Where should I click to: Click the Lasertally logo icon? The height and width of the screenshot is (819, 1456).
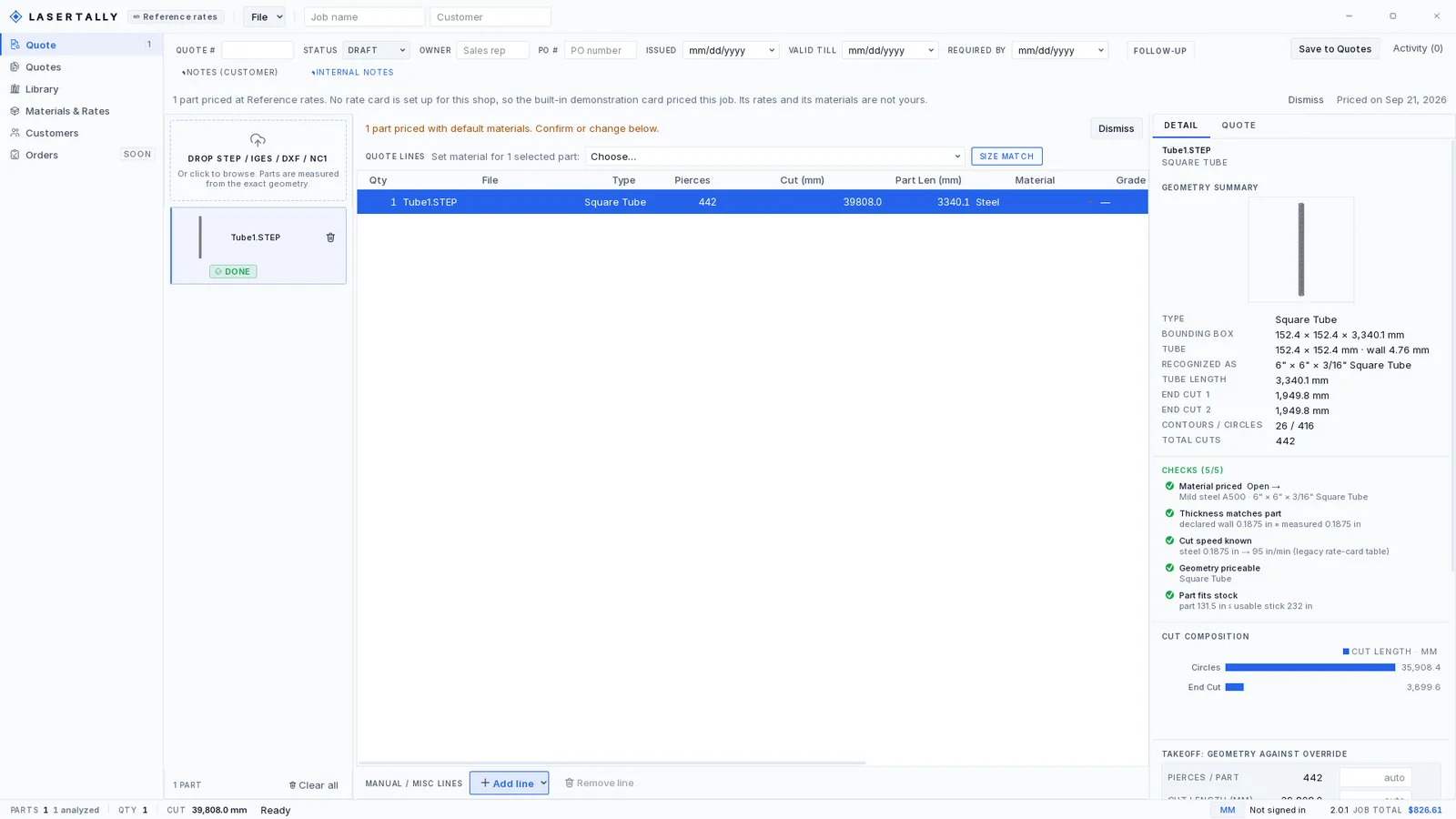tap(15, 16)
